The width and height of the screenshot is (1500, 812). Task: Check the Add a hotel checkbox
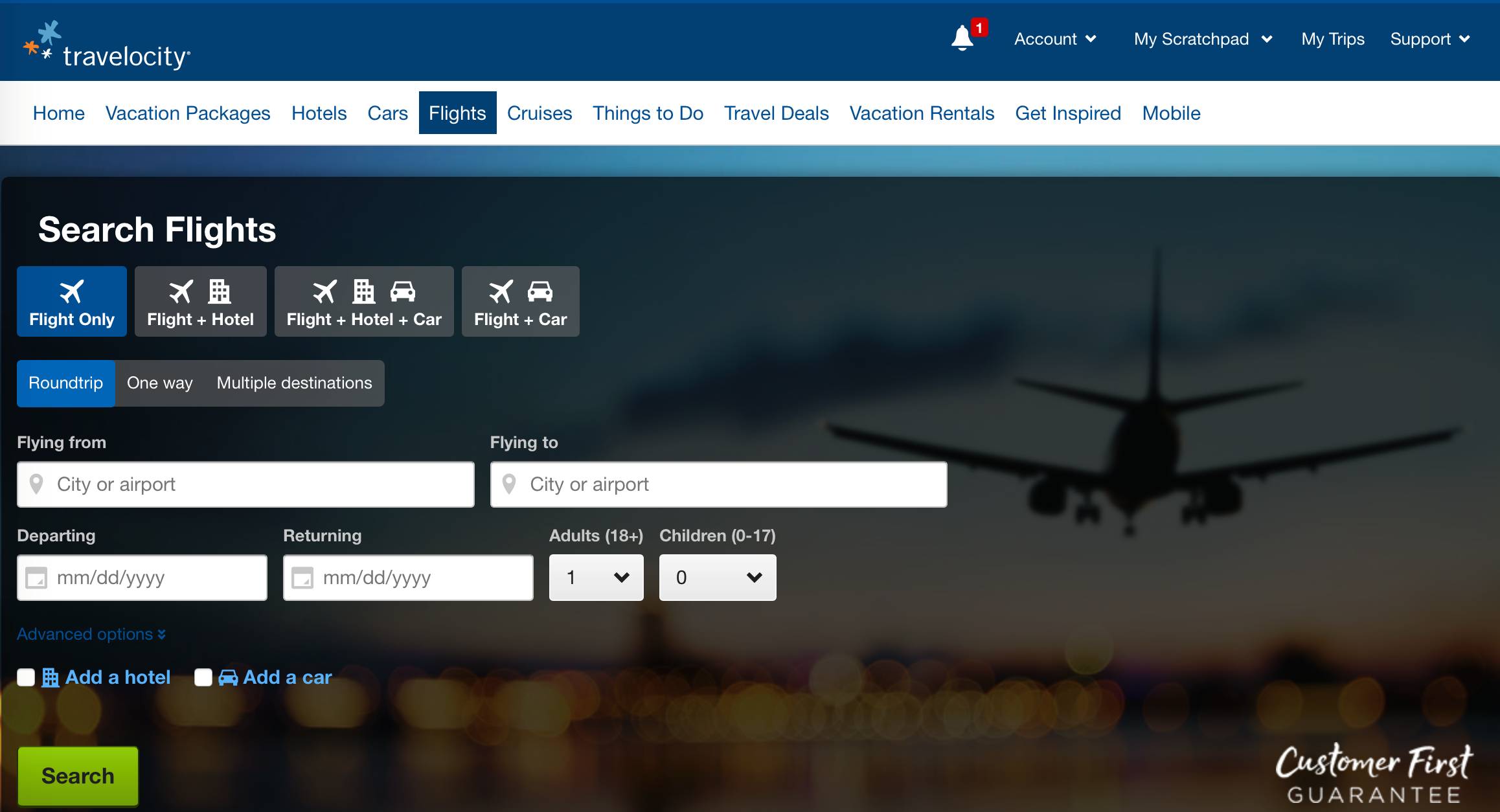tap(26, 677)
